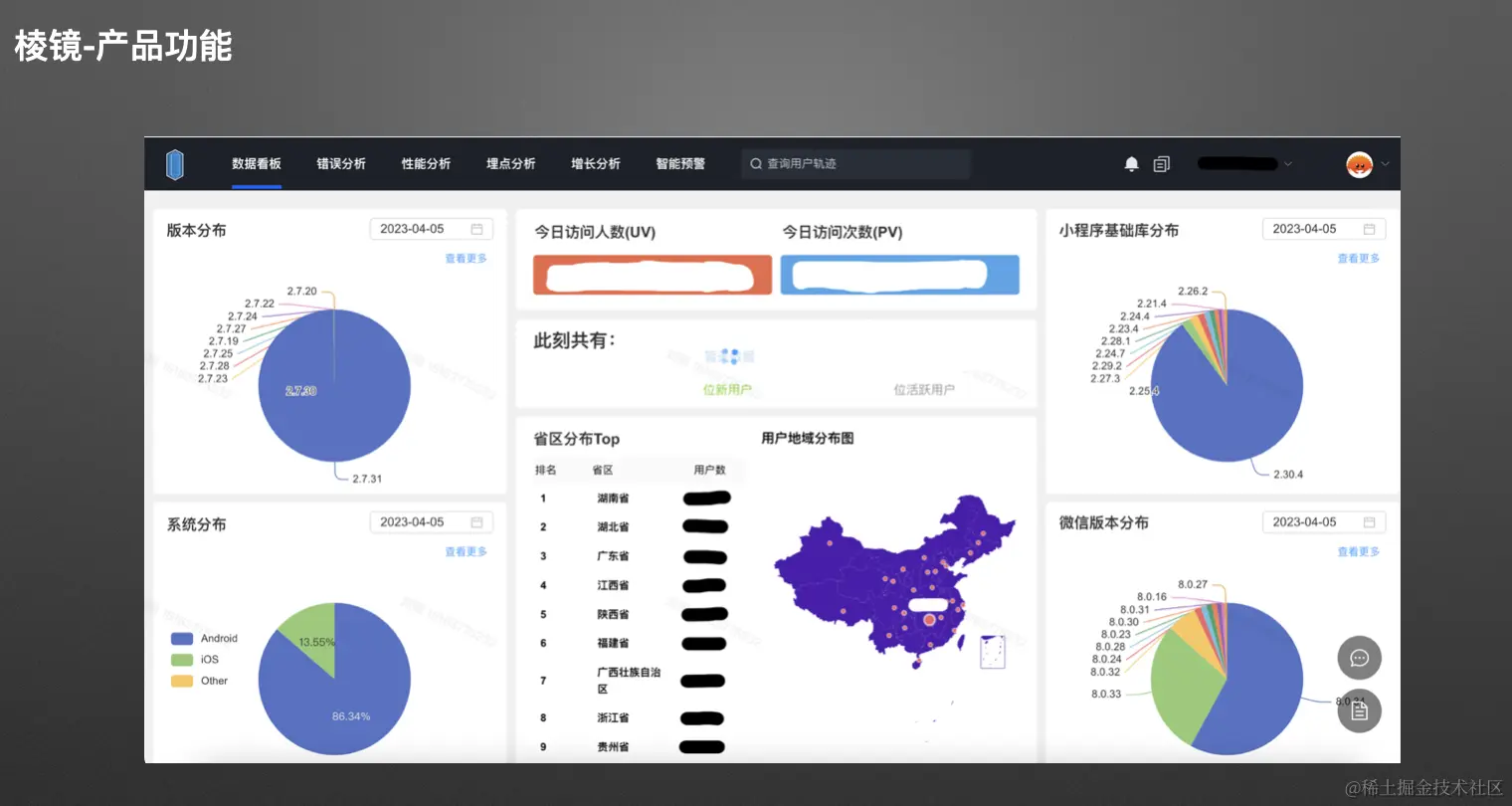
Task: Click the 用户地域分布图 heading
Action: point(808,438)
